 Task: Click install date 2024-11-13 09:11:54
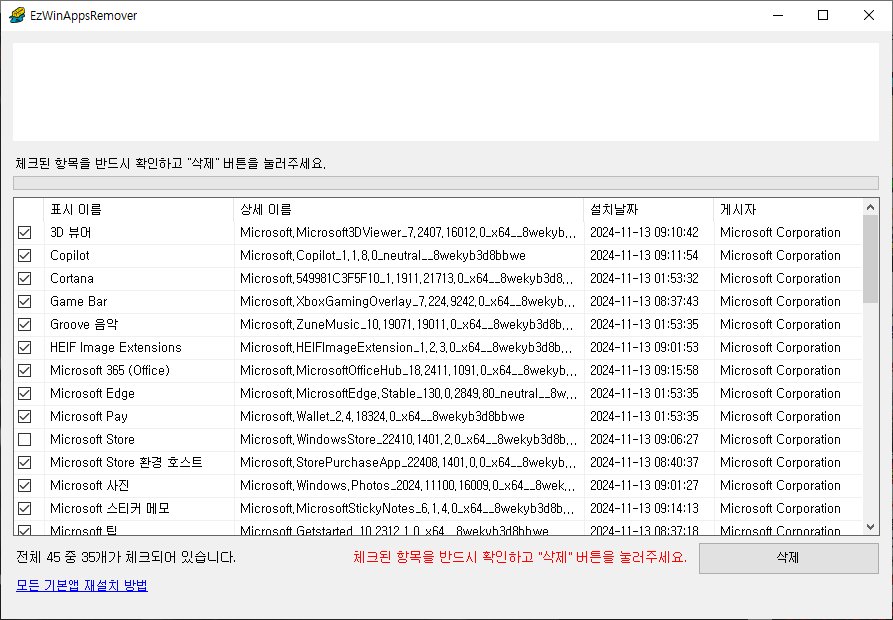coord(644,256)
